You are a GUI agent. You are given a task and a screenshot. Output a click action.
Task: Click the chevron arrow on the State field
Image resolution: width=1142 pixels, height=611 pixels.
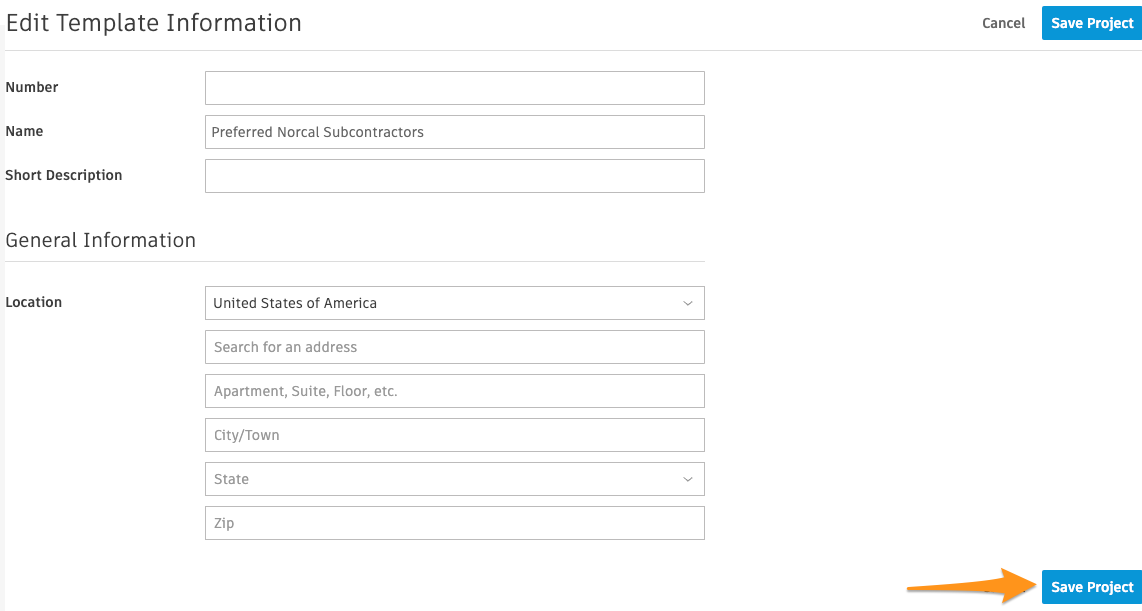tap(688, 479)
